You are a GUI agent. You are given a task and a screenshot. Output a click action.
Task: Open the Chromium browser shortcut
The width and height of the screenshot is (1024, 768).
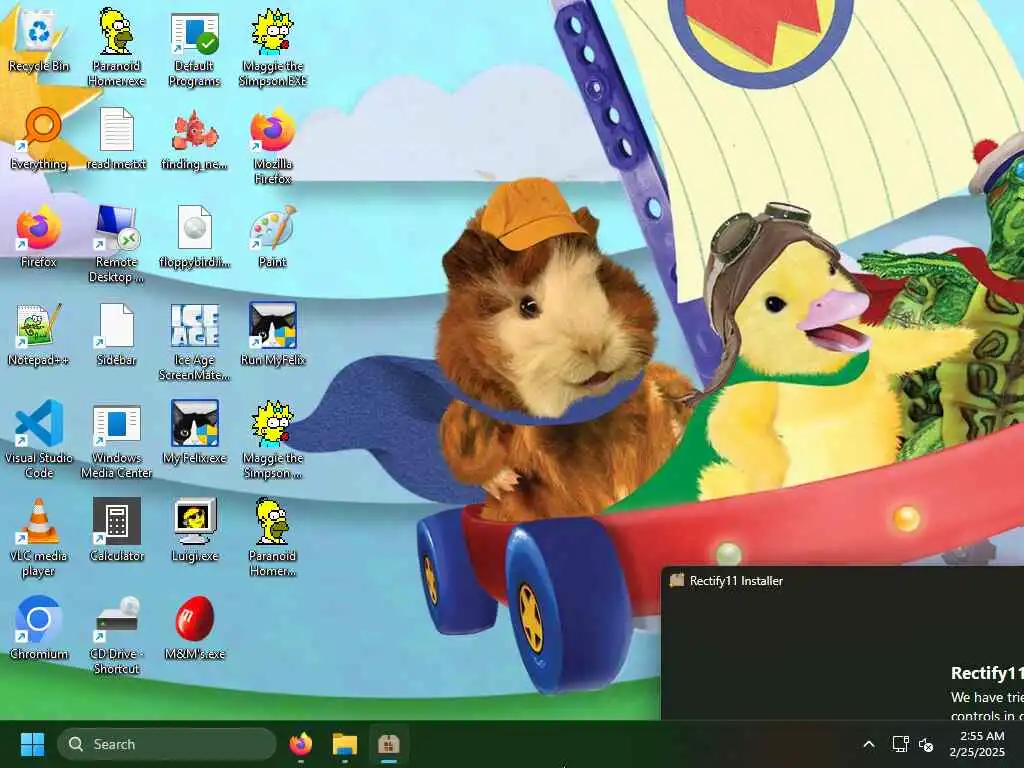point(39,628)
